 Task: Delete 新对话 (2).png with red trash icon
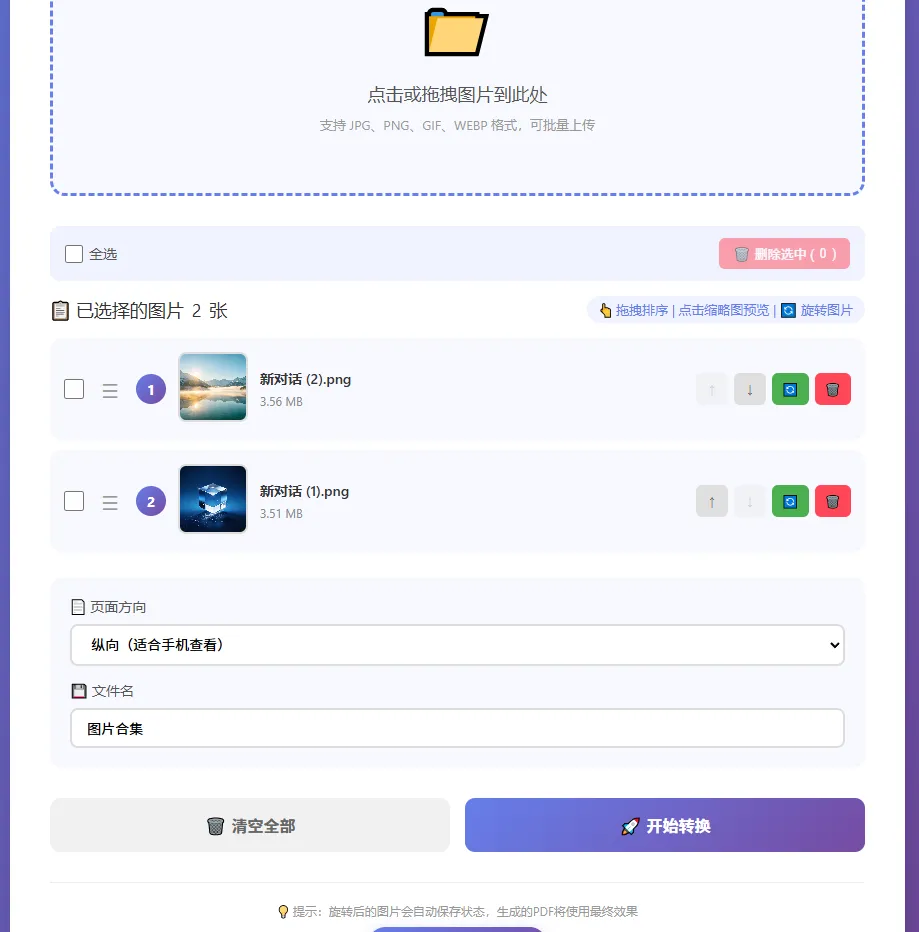coord(832,389)
